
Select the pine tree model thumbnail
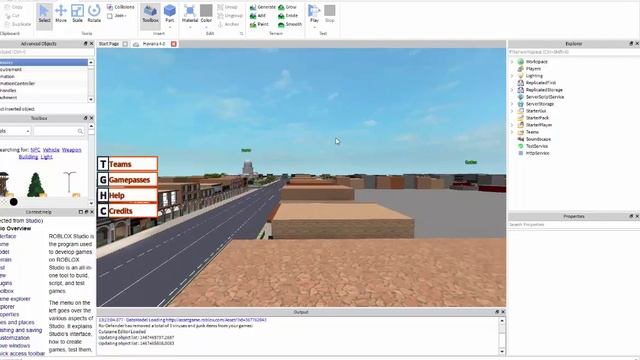[36, 184]
